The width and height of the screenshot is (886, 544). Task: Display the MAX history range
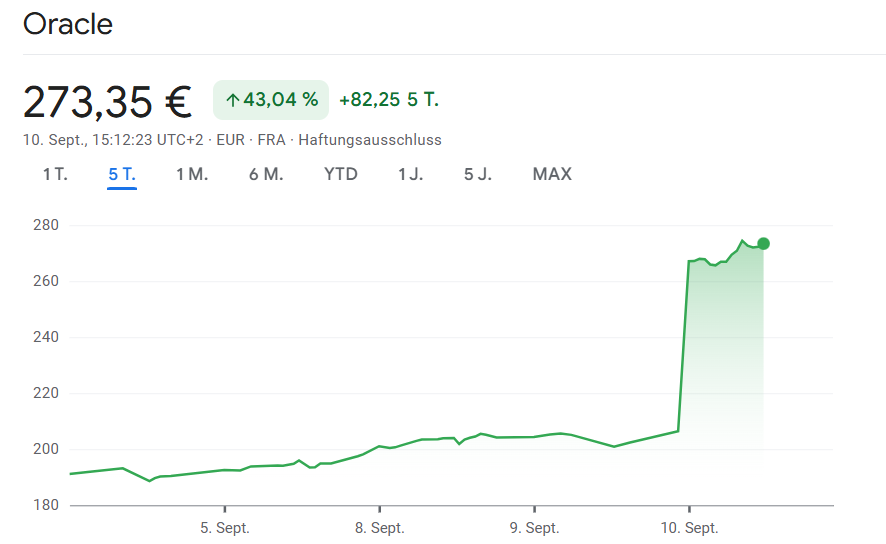pos(552,174)
